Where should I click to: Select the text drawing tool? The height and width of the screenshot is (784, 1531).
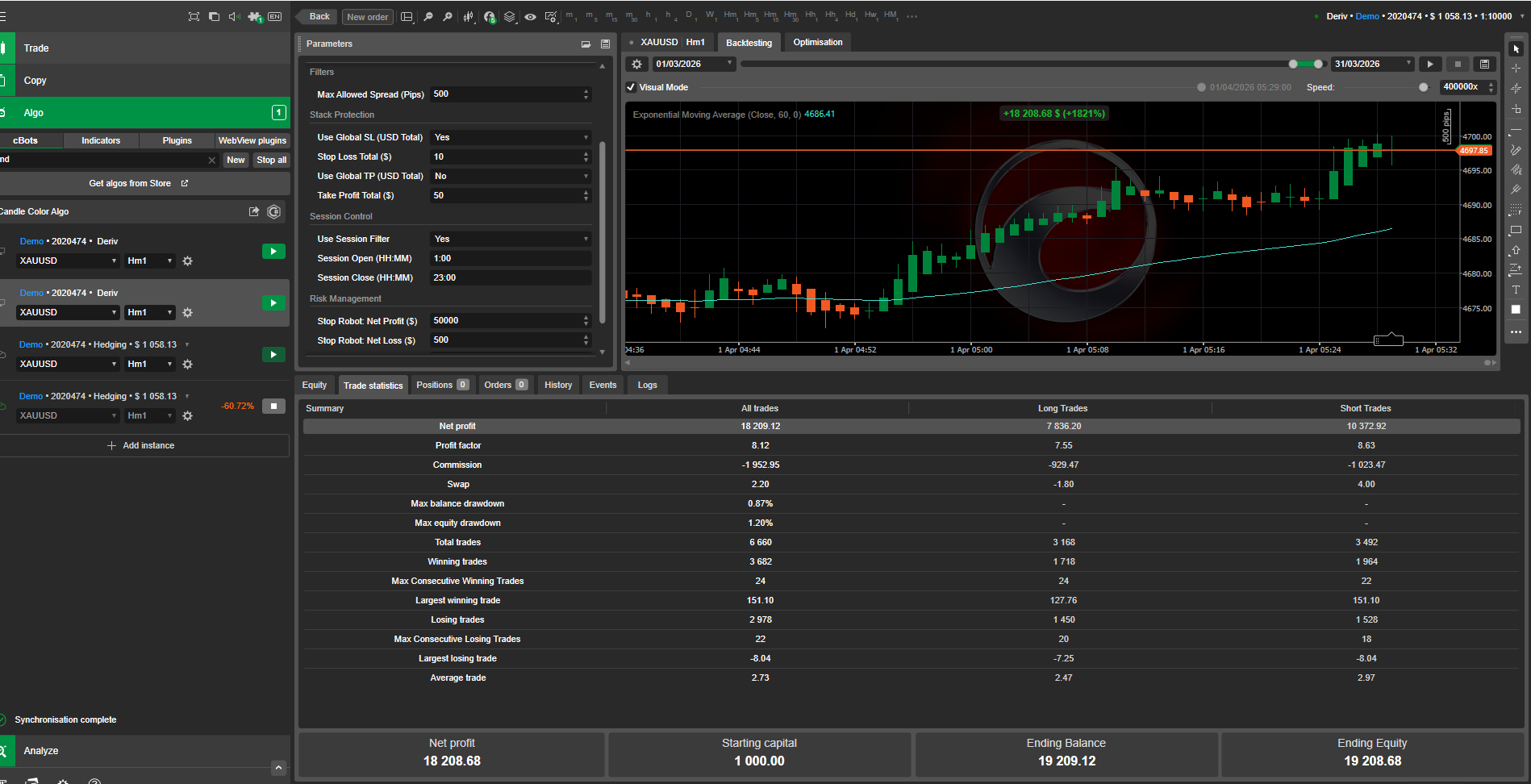1516,290
